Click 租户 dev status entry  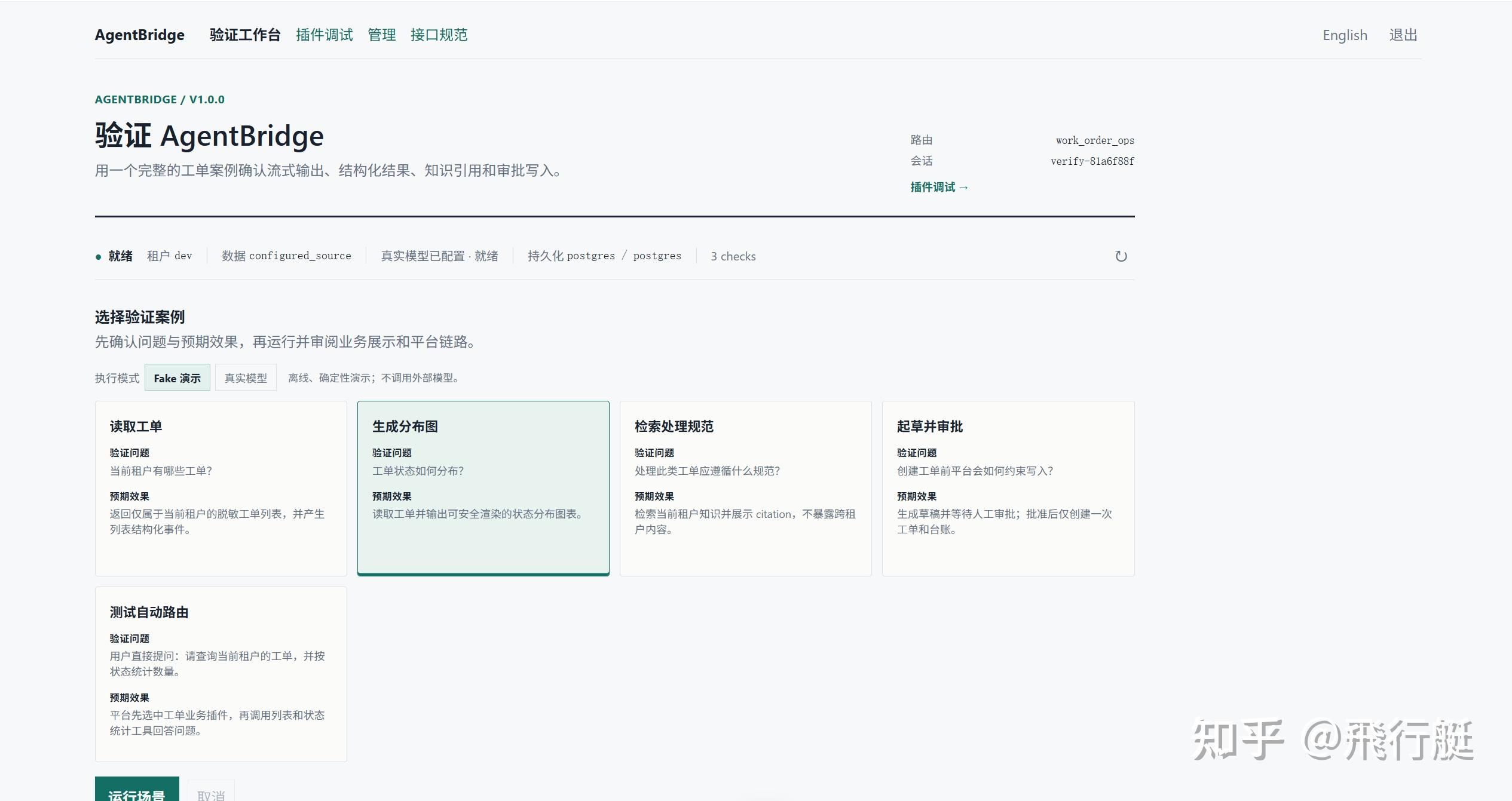click(x=170, y=256)
